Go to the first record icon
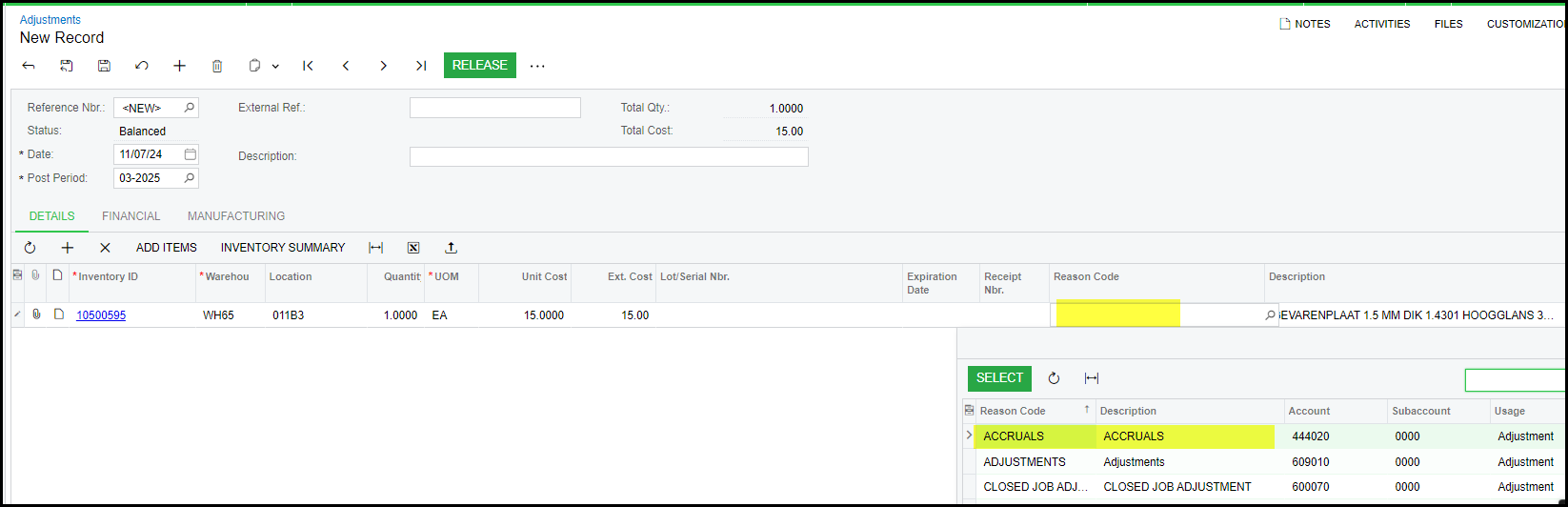 [308, 66]
